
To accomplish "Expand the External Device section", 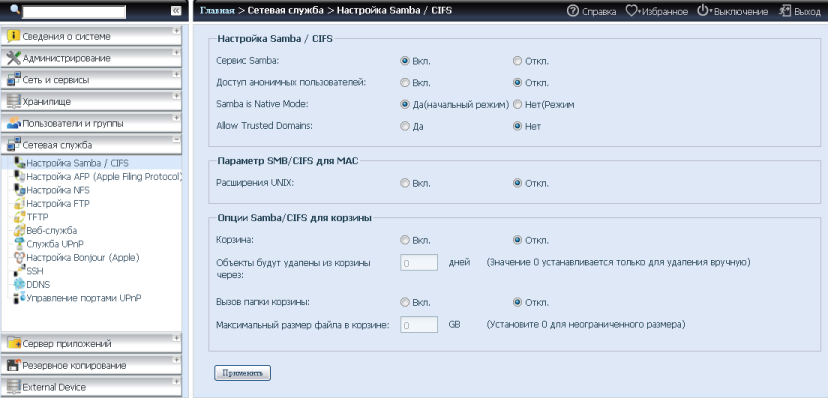I will coord(176,381).
